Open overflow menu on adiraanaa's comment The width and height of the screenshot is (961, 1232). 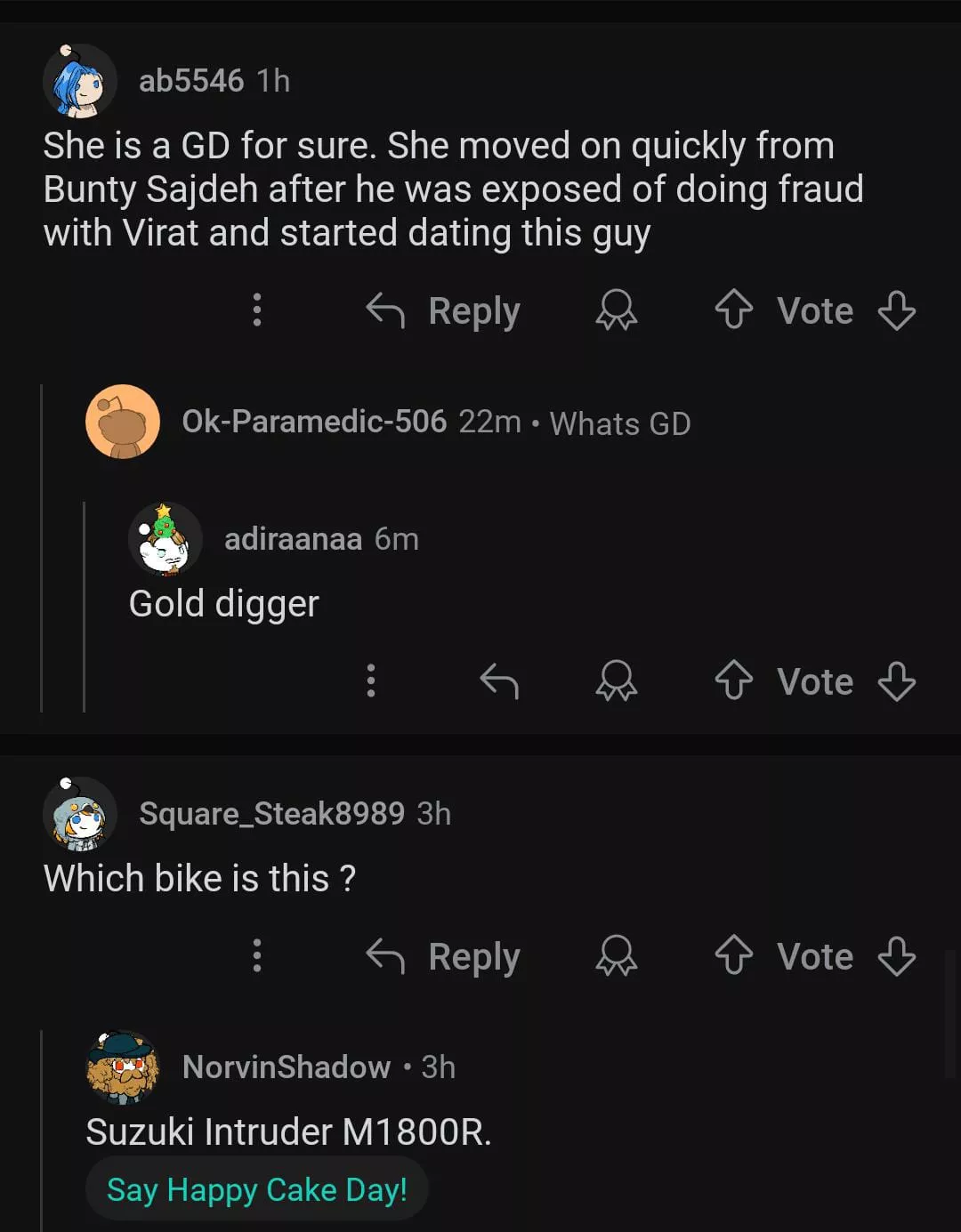(371, 680)
